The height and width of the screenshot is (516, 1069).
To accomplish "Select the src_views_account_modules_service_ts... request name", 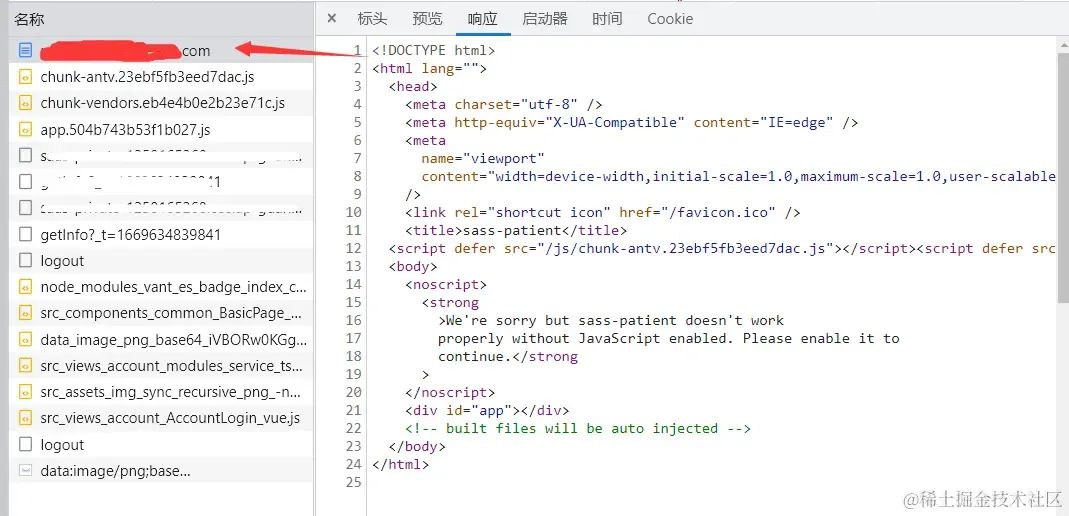I will click(x=171, y=365).
